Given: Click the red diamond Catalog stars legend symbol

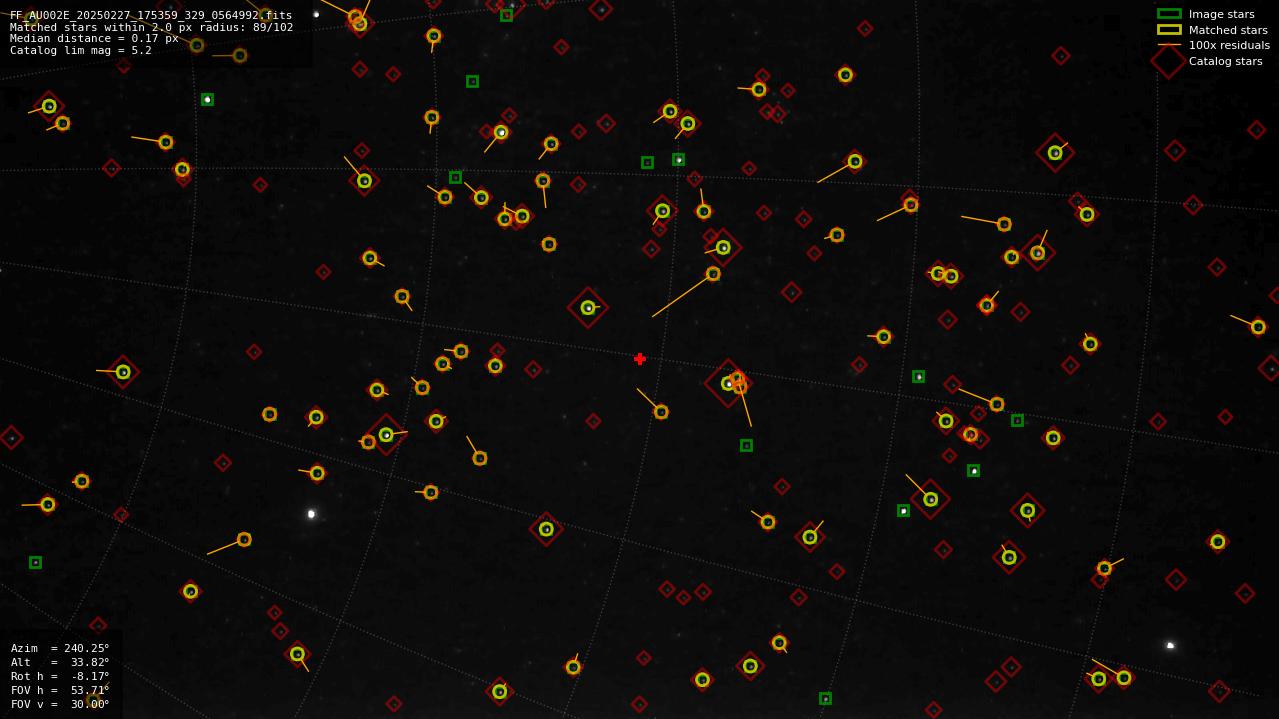Looking at the screenshot, I should 1169,61.
